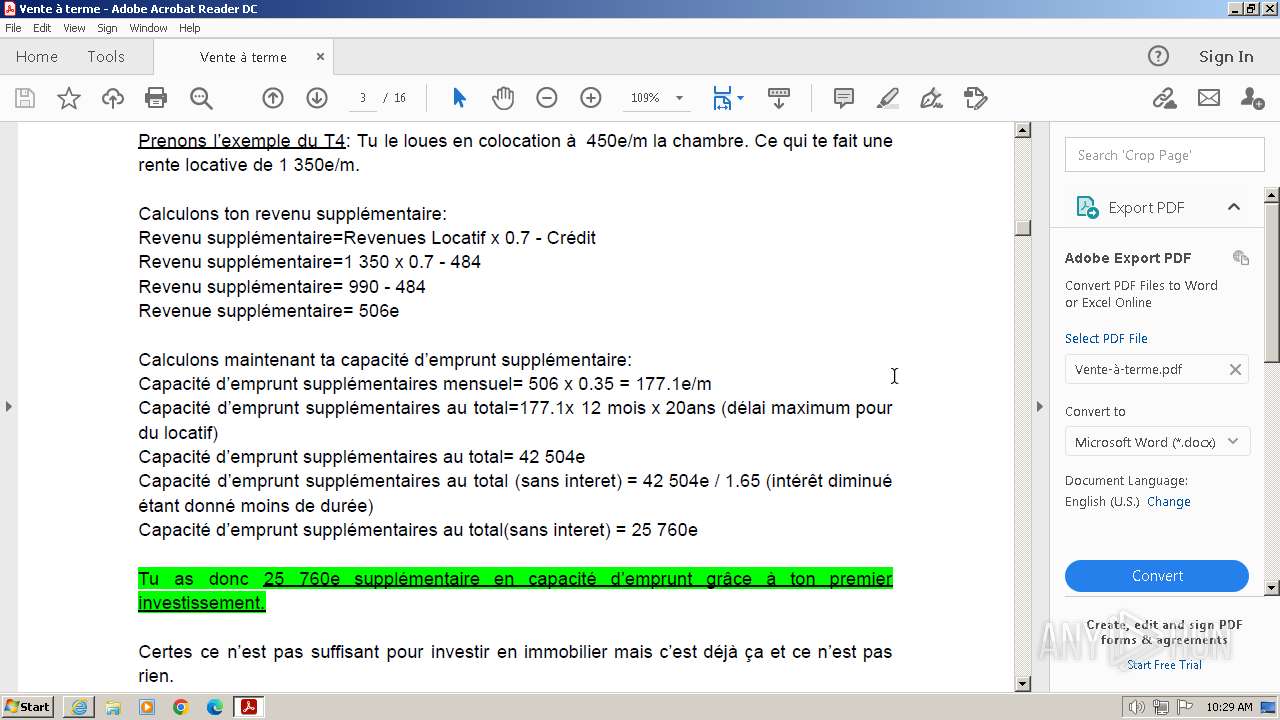
Task: Click Vente-à-terme.pdf filename field
Action: pos(1157,369)
